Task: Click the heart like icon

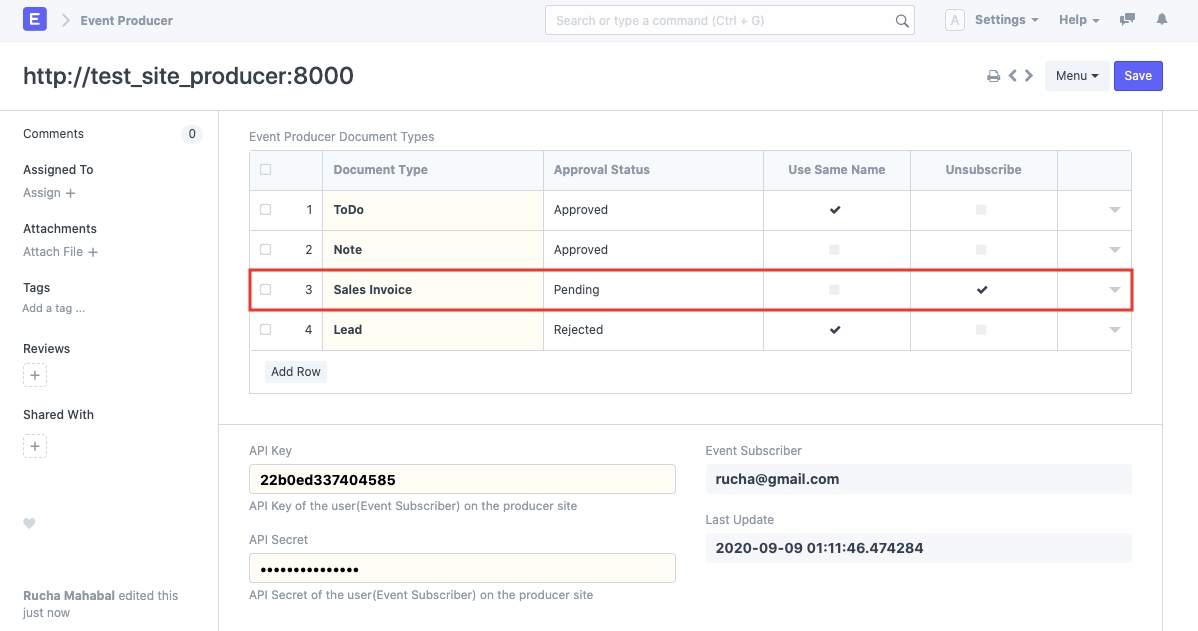Action: click(x=29, y=523)
